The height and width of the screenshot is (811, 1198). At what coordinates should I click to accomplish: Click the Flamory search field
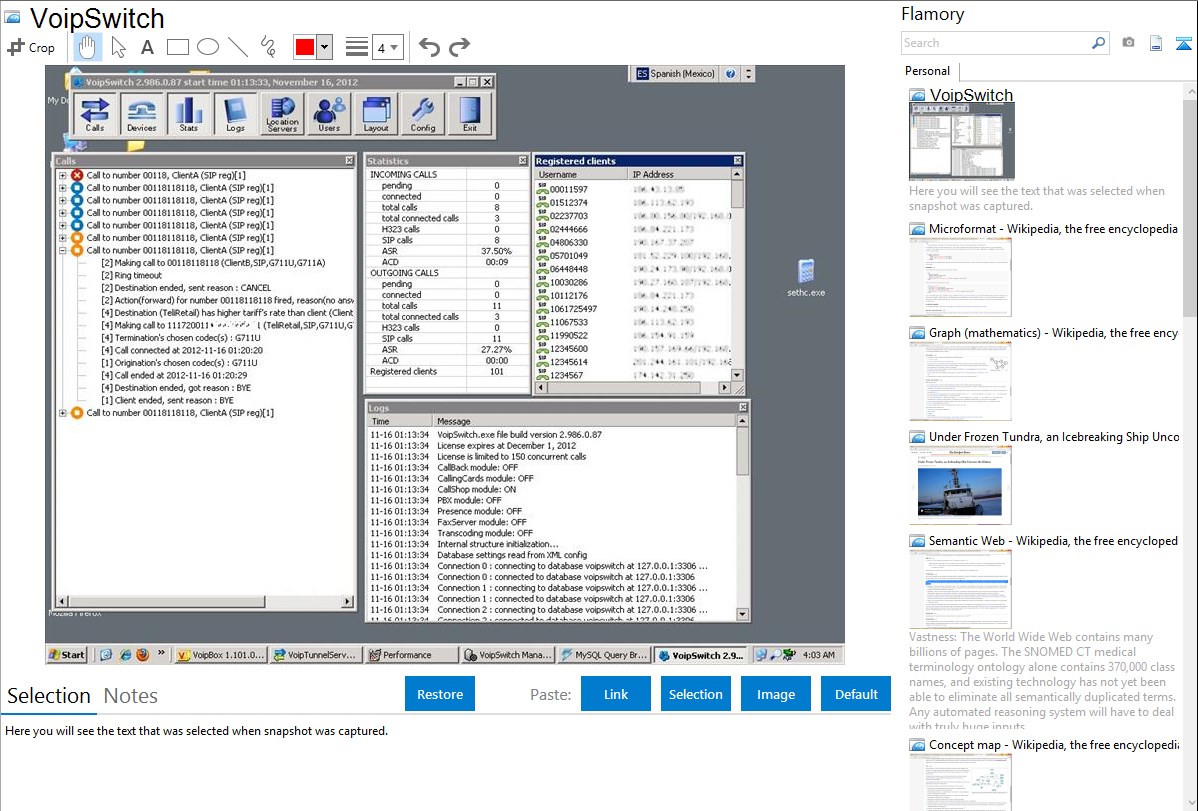995,43
